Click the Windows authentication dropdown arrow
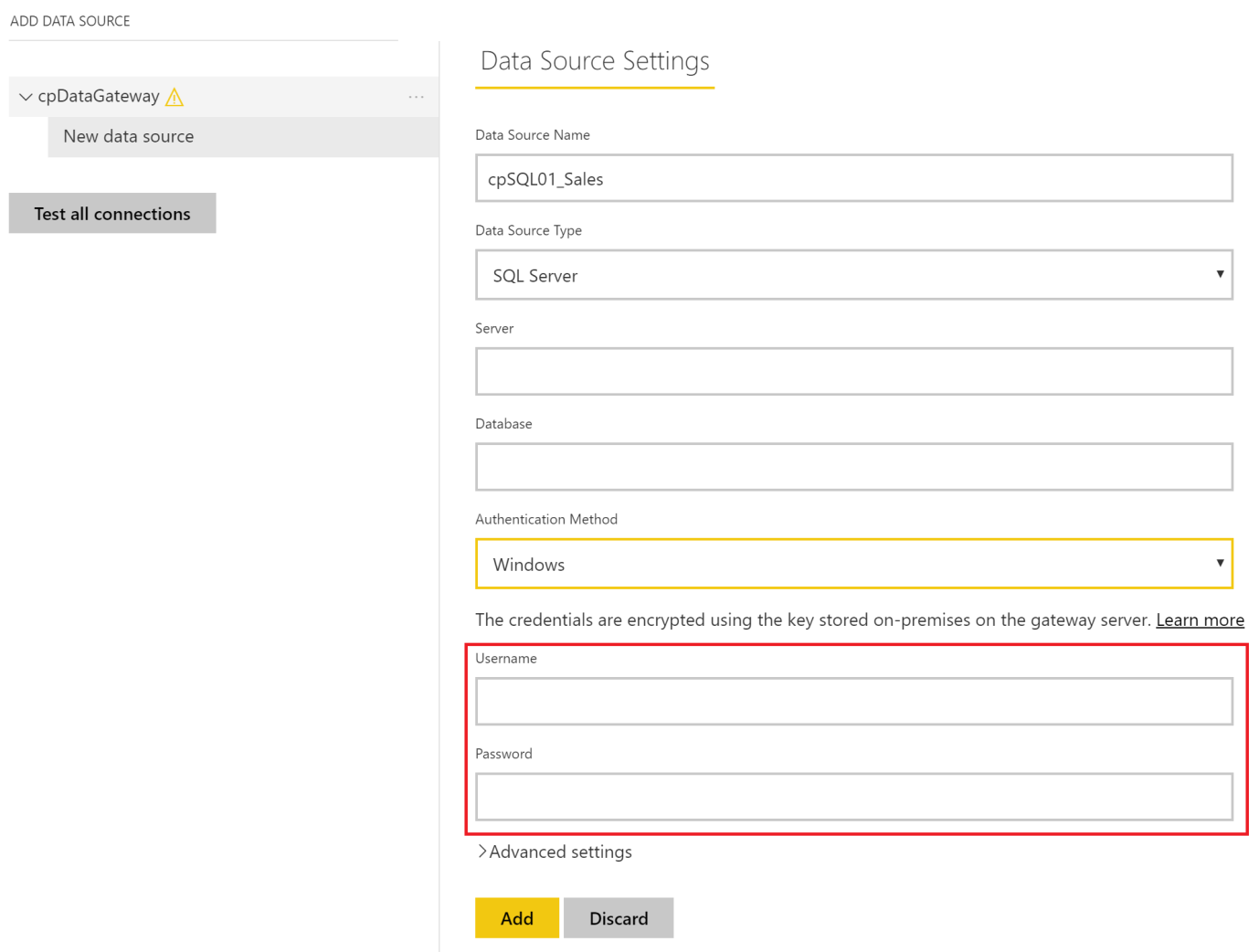This screenshot has height=952, width=1259. point(1220,563)
